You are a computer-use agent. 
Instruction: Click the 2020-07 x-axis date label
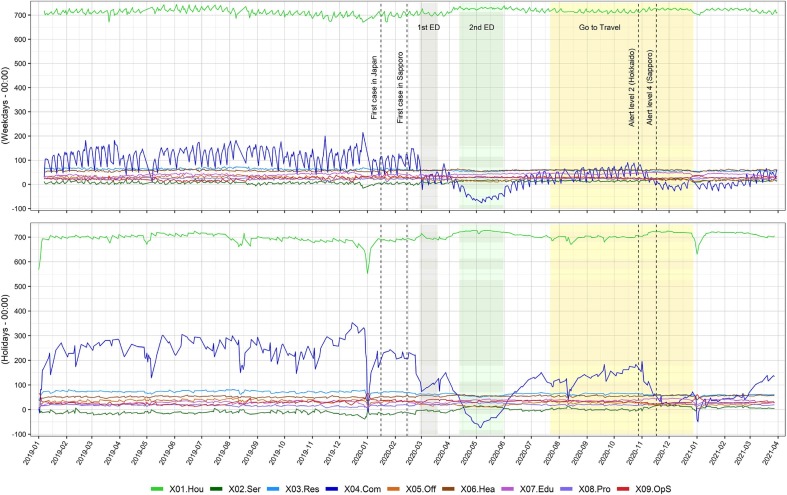pyautogui.click(x=522, y=455)
